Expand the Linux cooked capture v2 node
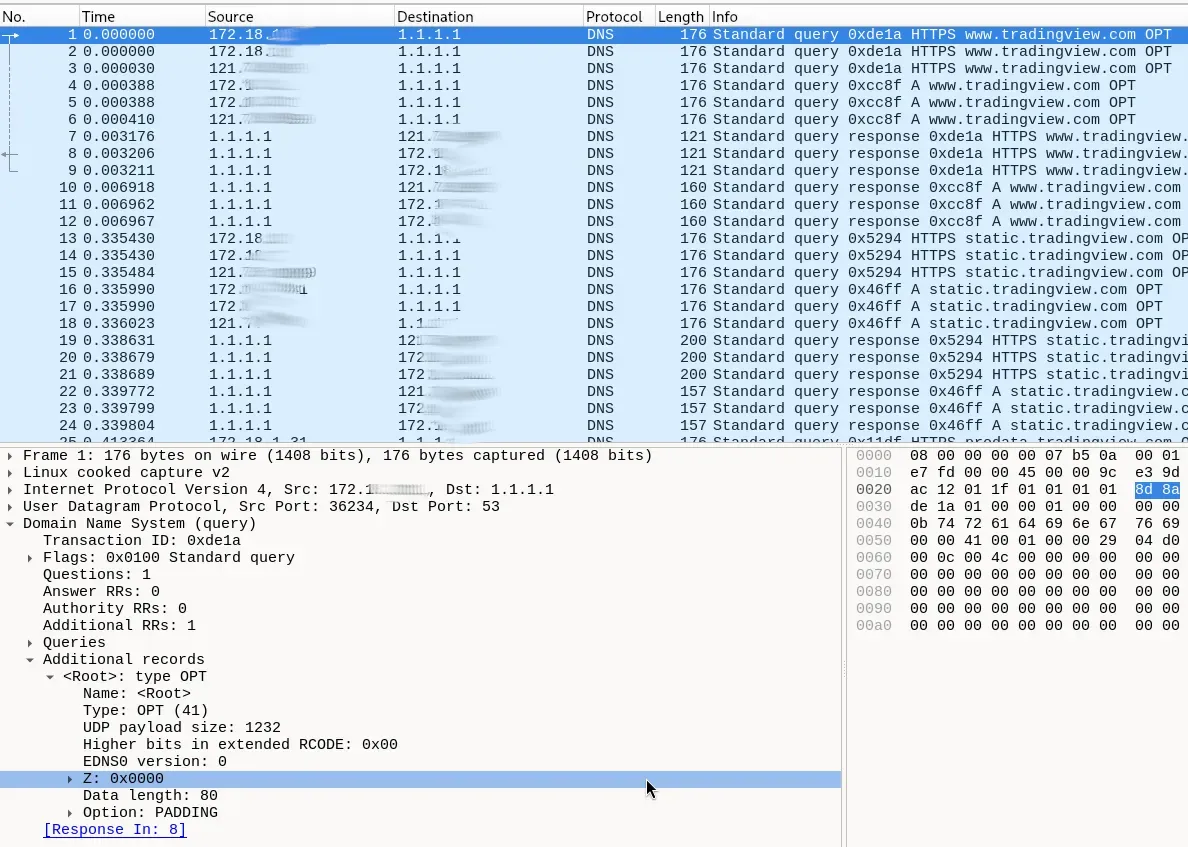1188x847 pixels. click(x=10, y=473)
